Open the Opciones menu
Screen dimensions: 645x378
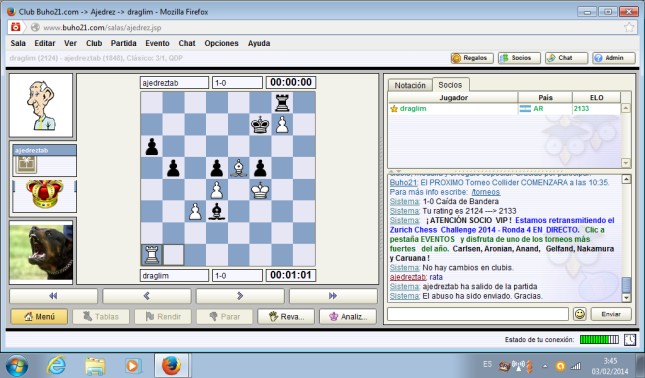(221, 43)
